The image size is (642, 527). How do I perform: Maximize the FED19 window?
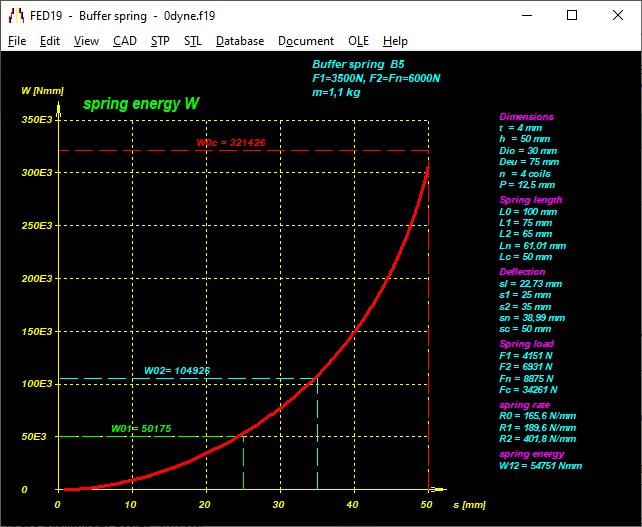(x=572, y=16)
